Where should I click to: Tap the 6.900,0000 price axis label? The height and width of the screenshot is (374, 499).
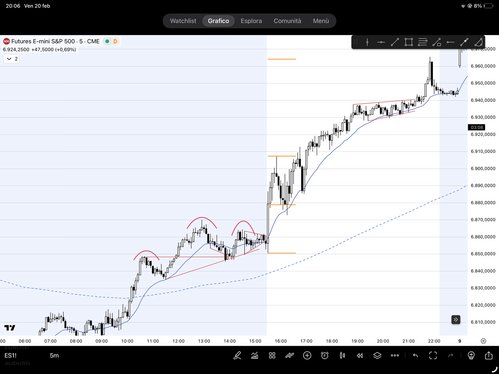point(483,169)
